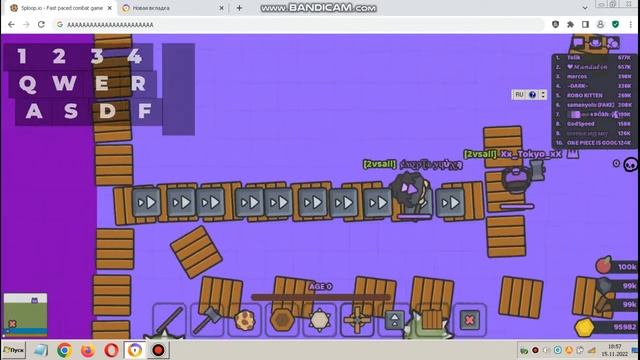
Task: Open the browser profile avatar icon
Action: click(600, 24)
